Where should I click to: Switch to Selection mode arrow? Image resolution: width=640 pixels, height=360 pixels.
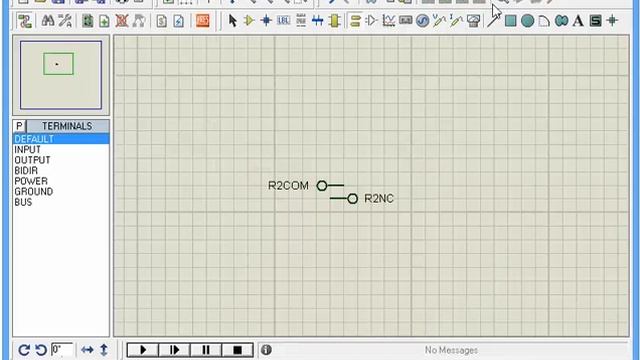[x=233, y=20]
